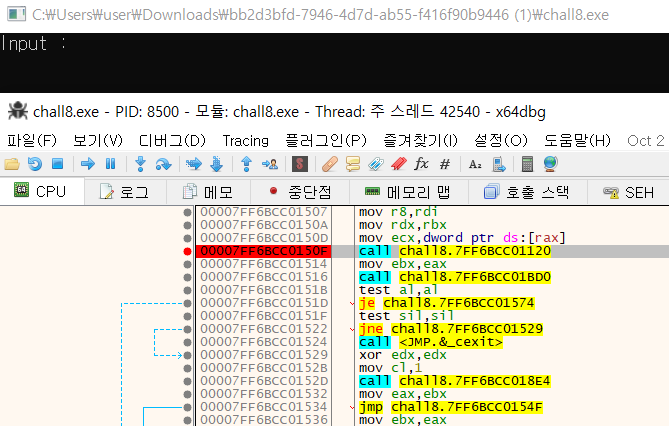The width and height of the screenshot is (669, 426).
Task: Select the instruction 'je chall8.7FF6BCC01574'
Action: click(446, 303)
